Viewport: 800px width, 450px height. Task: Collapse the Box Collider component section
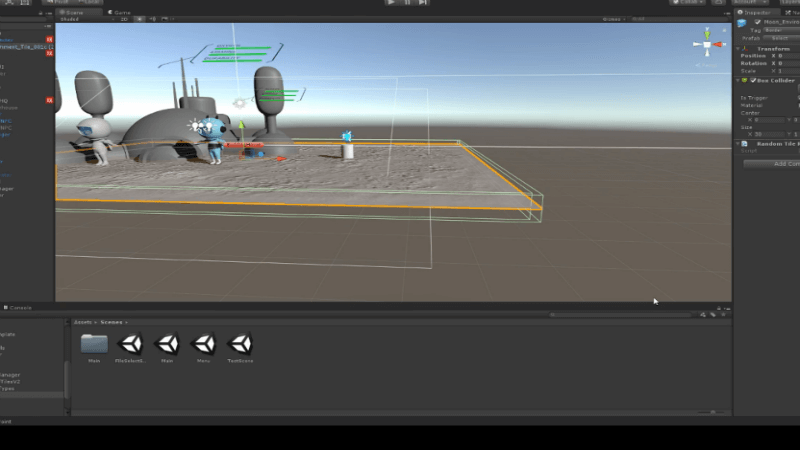tap(740, 80)
